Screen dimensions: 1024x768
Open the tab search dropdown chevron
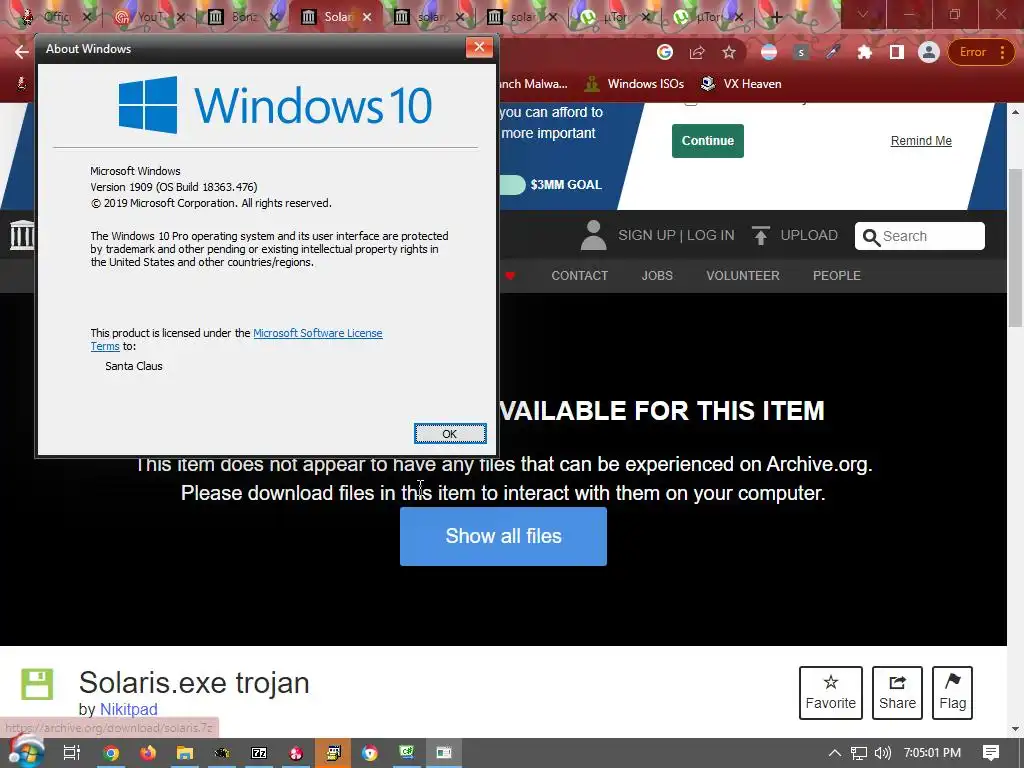tap(863, 14)
